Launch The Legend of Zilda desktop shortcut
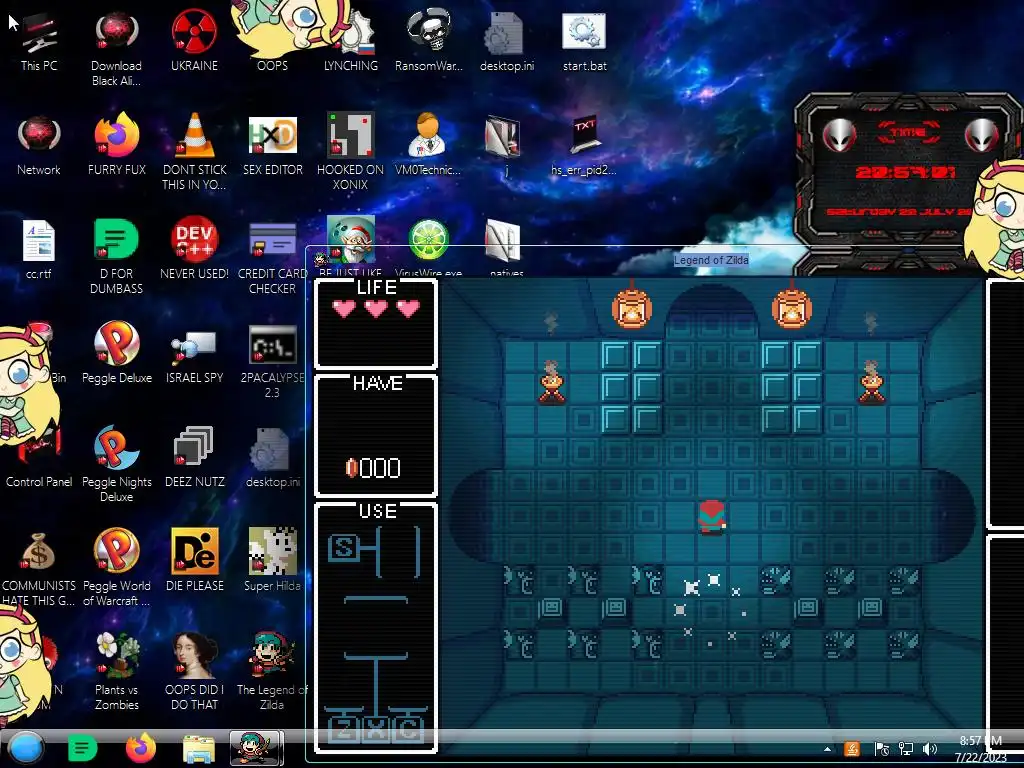This screenshot has height=768, width=1024. [x=272, y=671]
